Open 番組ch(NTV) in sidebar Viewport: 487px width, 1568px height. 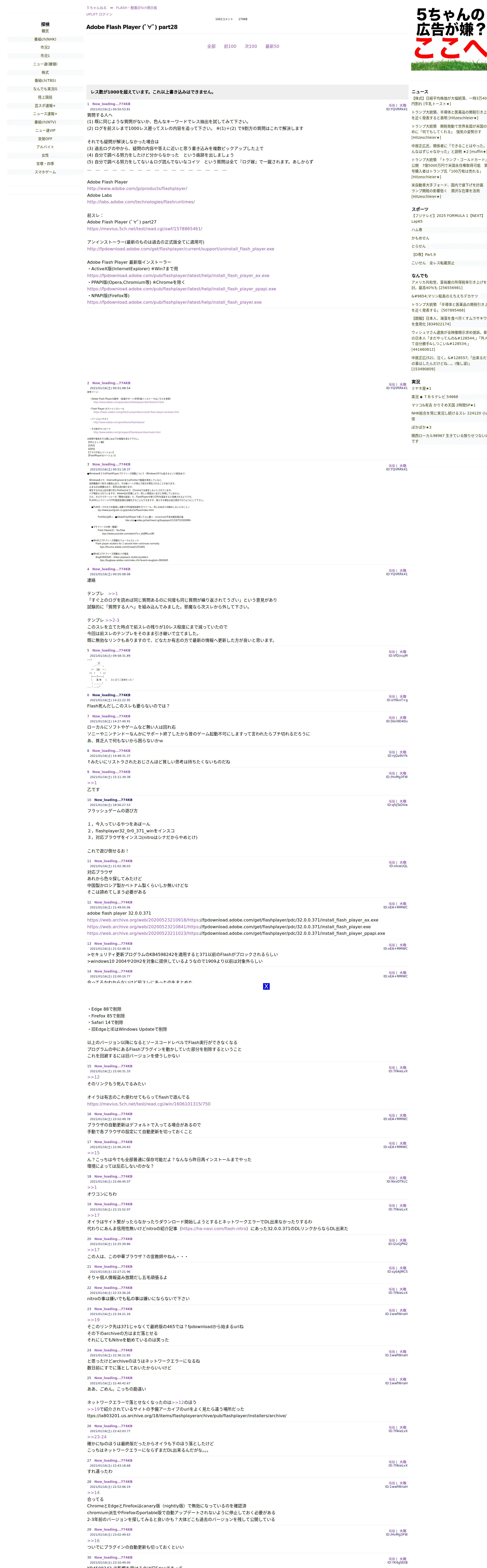tap(45, 122)
